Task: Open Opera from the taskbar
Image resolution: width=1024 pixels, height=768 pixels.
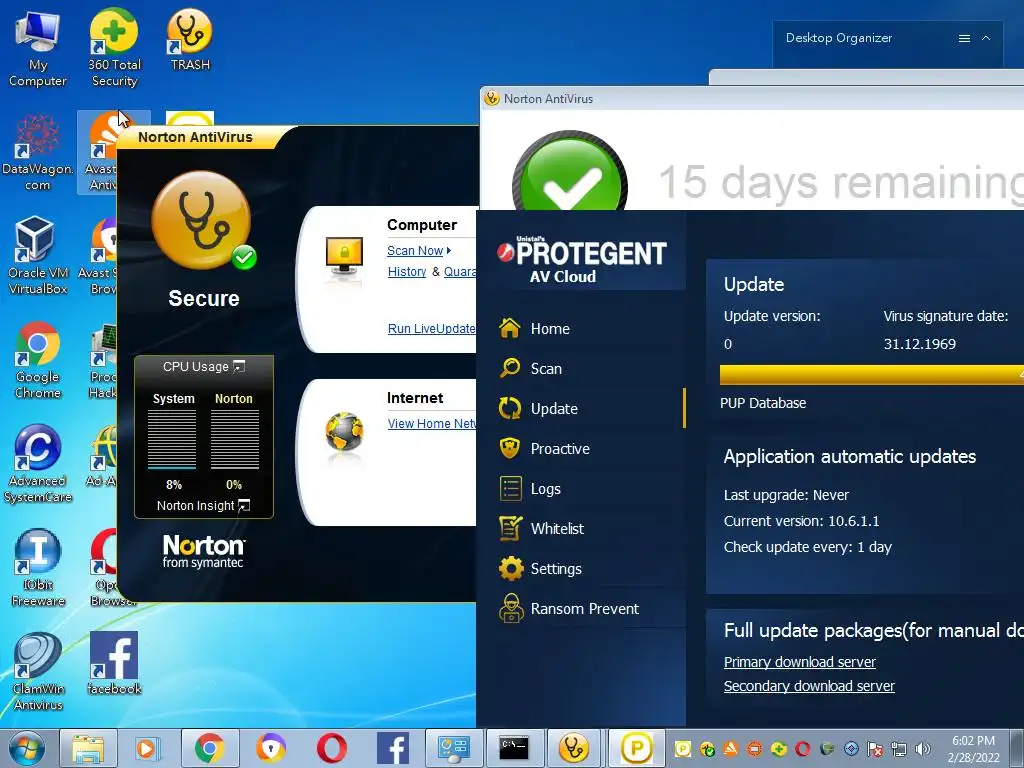Action: 332,748
